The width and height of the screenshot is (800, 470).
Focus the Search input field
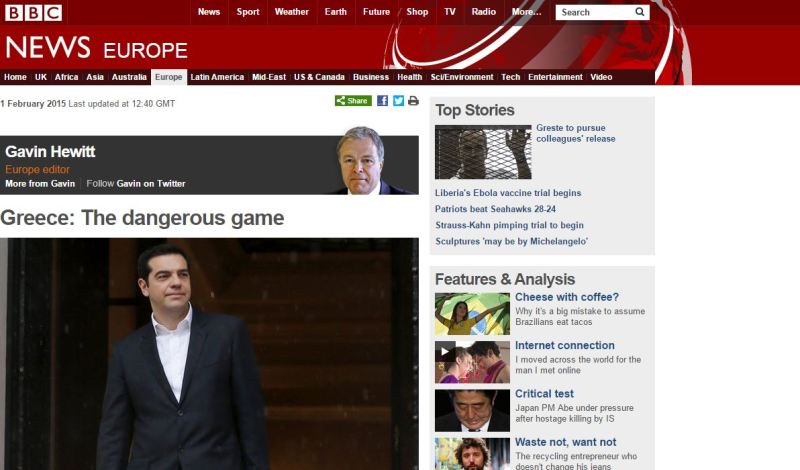pos(594,12)
